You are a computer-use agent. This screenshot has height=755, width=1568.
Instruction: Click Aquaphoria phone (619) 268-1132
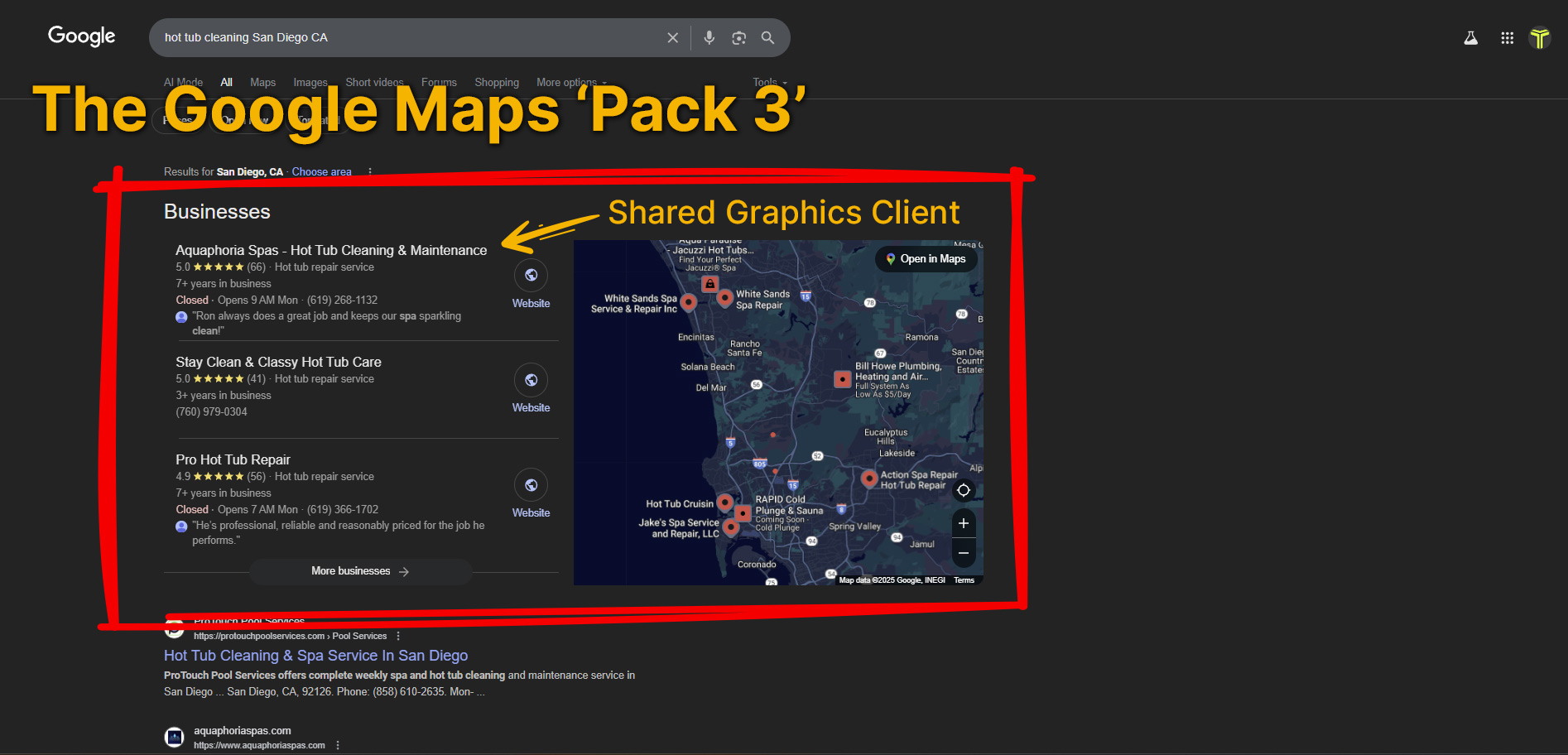342,301
